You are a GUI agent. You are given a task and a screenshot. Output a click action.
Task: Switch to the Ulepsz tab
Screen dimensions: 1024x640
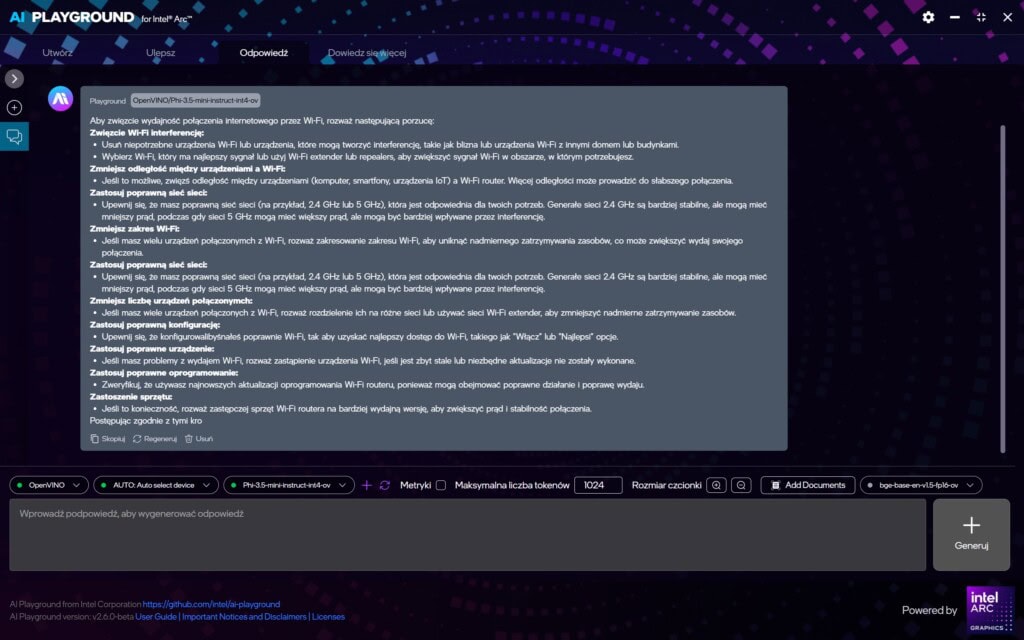coord(161,52)
